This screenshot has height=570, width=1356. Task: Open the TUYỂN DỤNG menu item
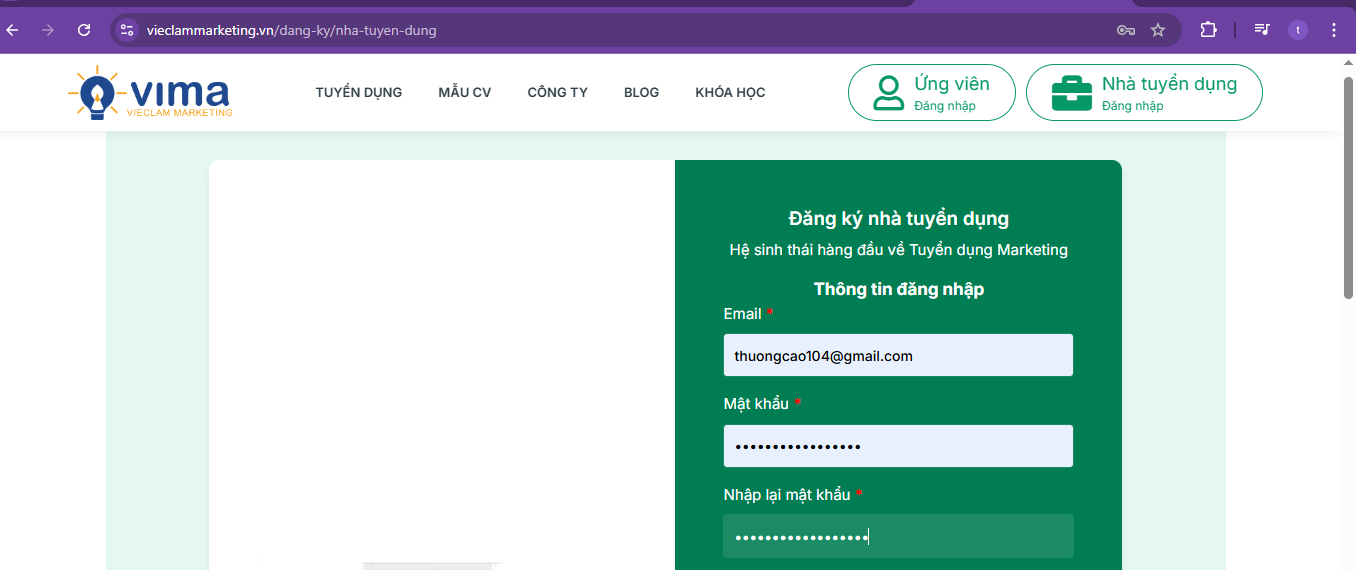click(358, 93)
